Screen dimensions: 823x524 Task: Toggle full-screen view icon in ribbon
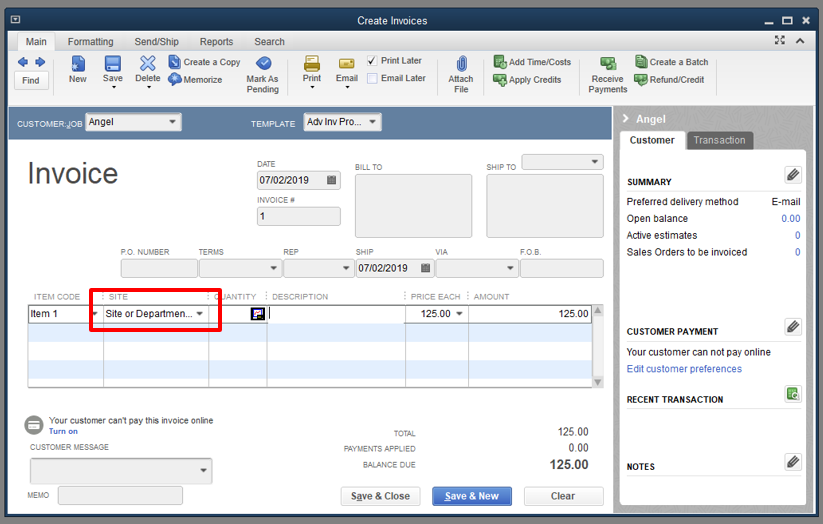(x=779, y=40)
